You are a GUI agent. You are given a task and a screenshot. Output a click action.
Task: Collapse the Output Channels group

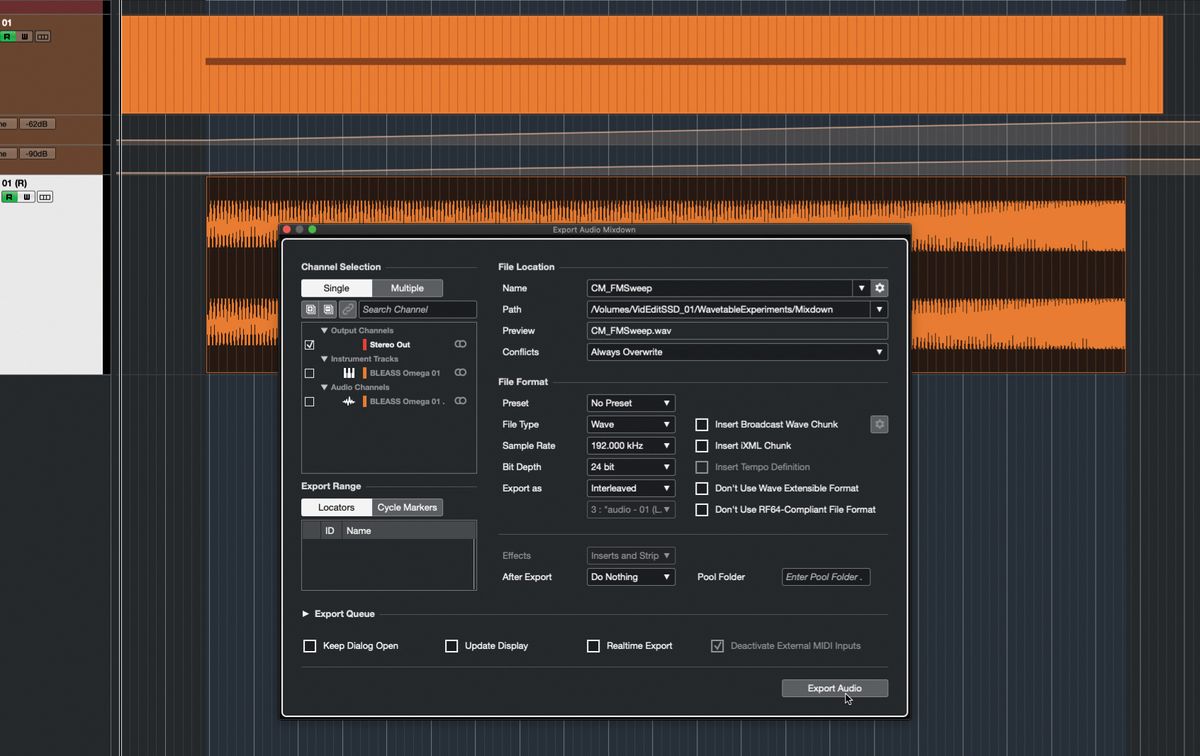[325, 330]
